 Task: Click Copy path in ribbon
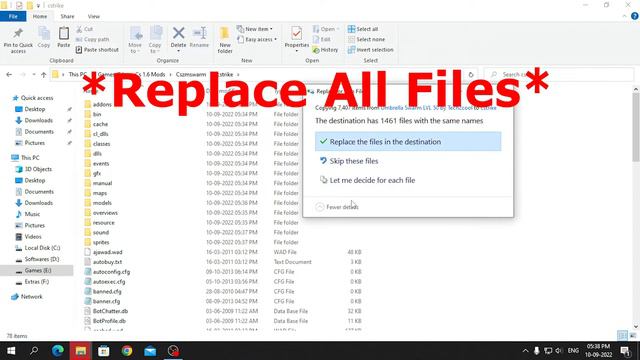[x=92, y=39]
